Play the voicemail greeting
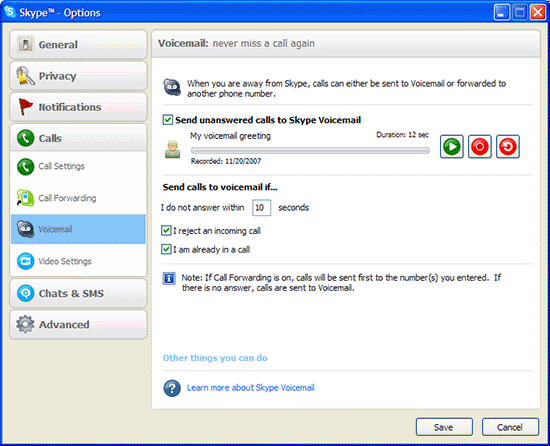Viewport: 550px width, 446px height. tap(451, 147)
